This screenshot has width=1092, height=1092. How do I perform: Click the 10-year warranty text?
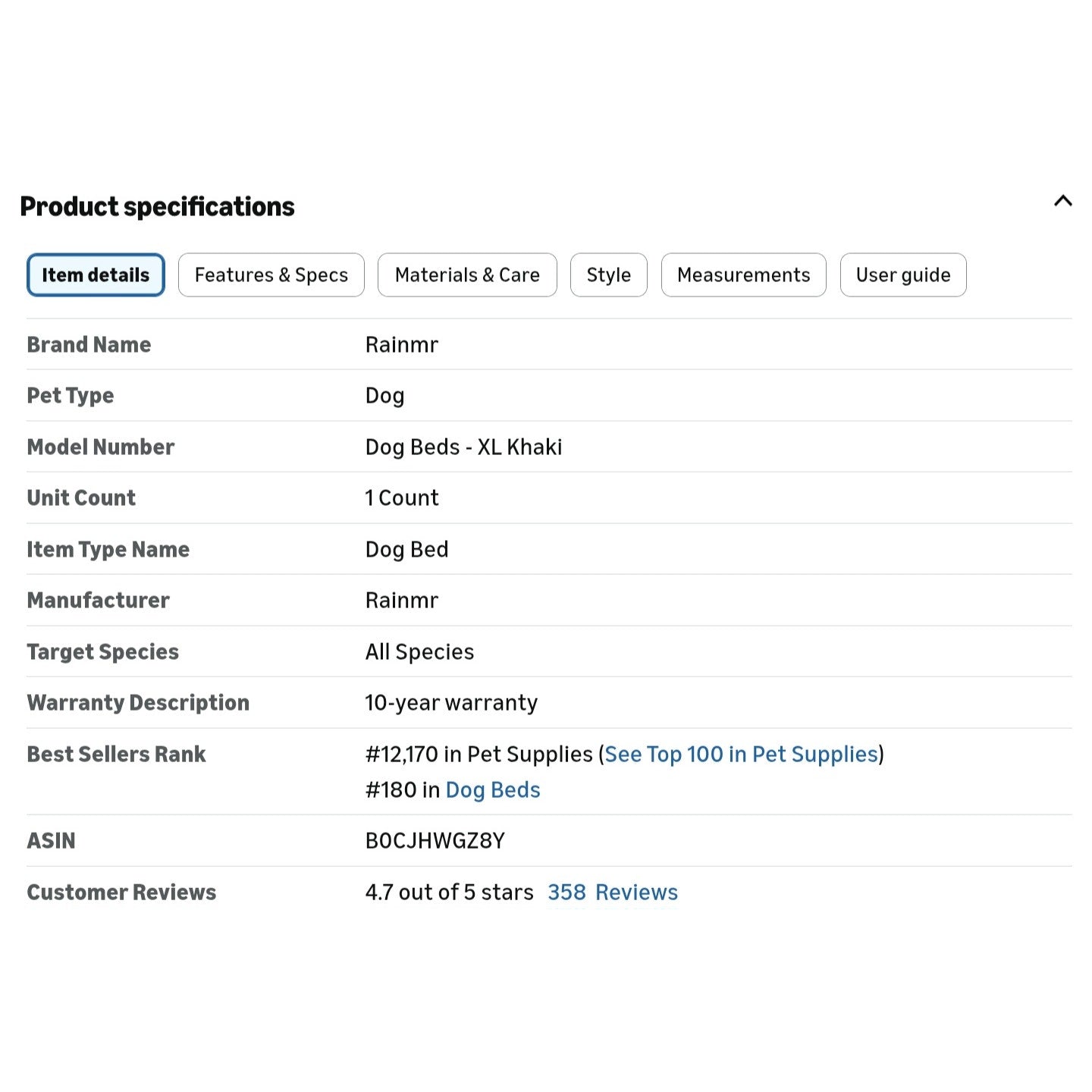(452, 702)
